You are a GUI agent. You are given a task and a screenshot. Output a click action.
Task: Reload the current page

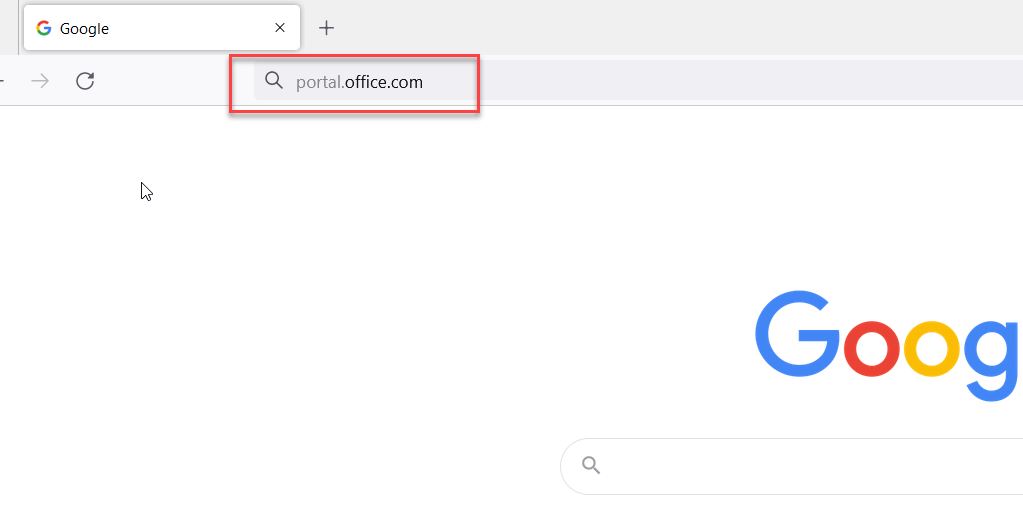85,81
